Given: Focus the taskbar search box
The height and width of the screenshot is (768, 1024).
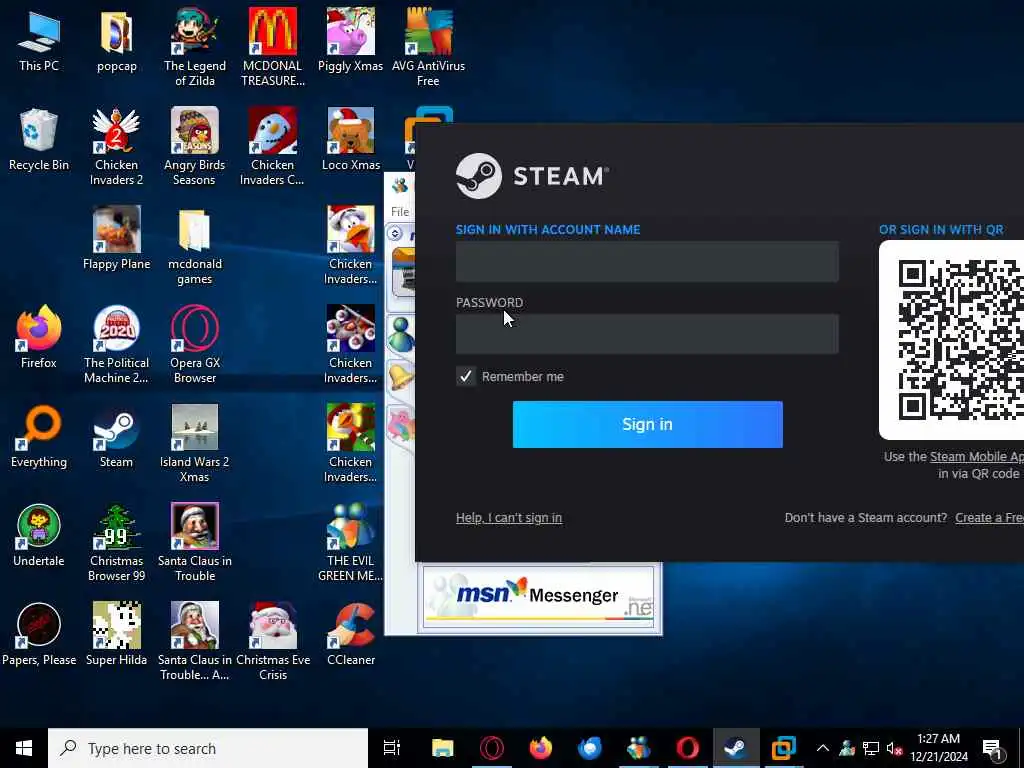Looking at the screenshot, I should point(208,748).
